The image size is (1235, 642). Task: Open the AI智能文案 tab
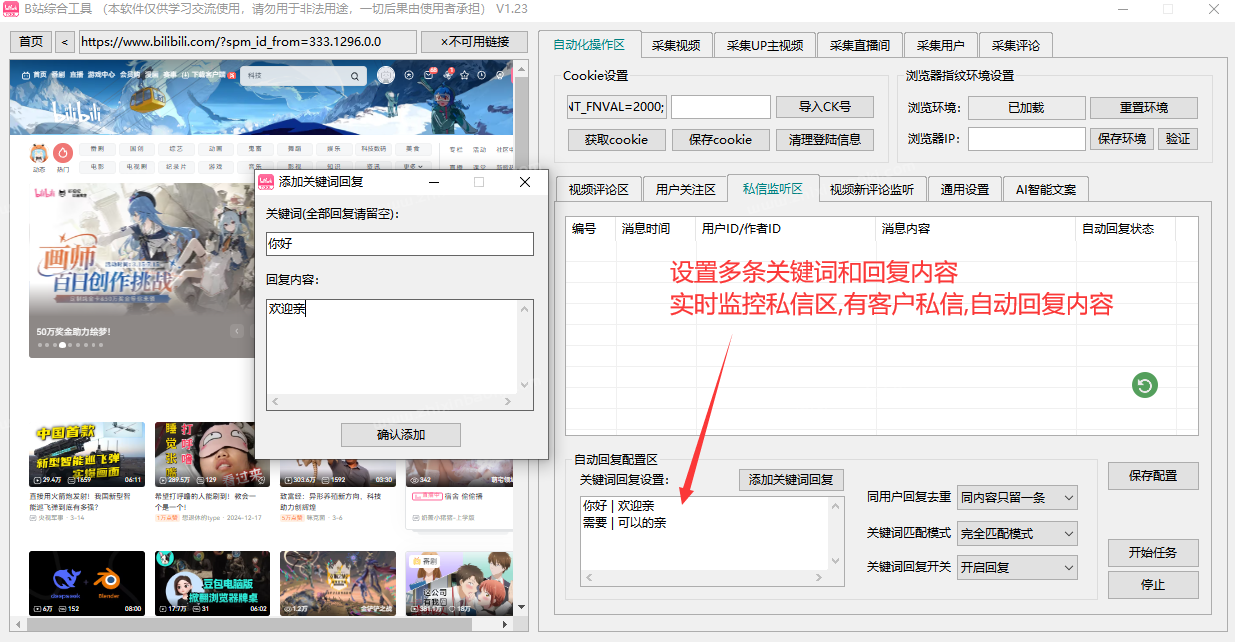tap(1045, 188)
